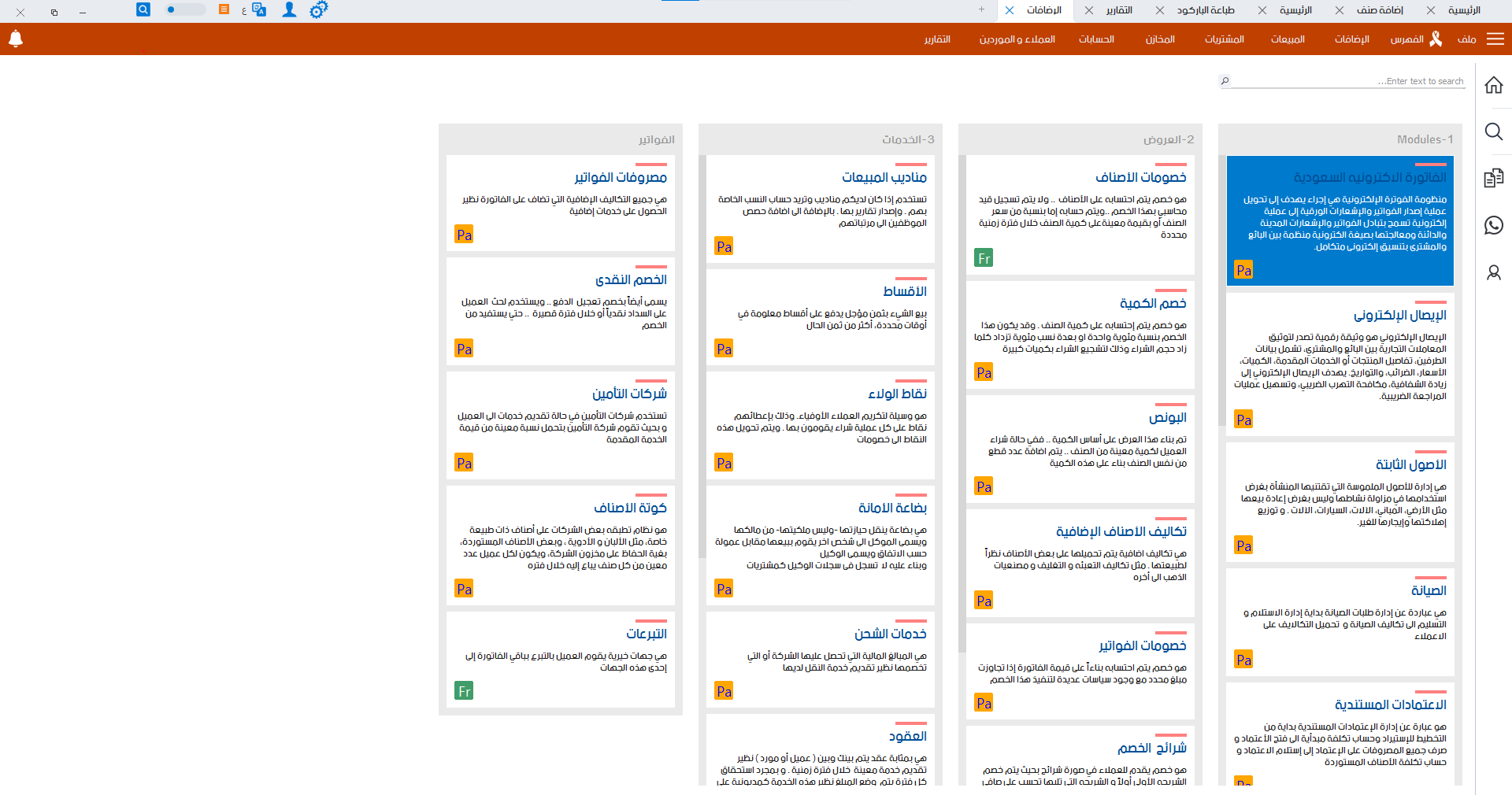Screen dimensions: 1512x795
Task: Switch to the طباعة الباركود tab
Action: [1206, 10]
